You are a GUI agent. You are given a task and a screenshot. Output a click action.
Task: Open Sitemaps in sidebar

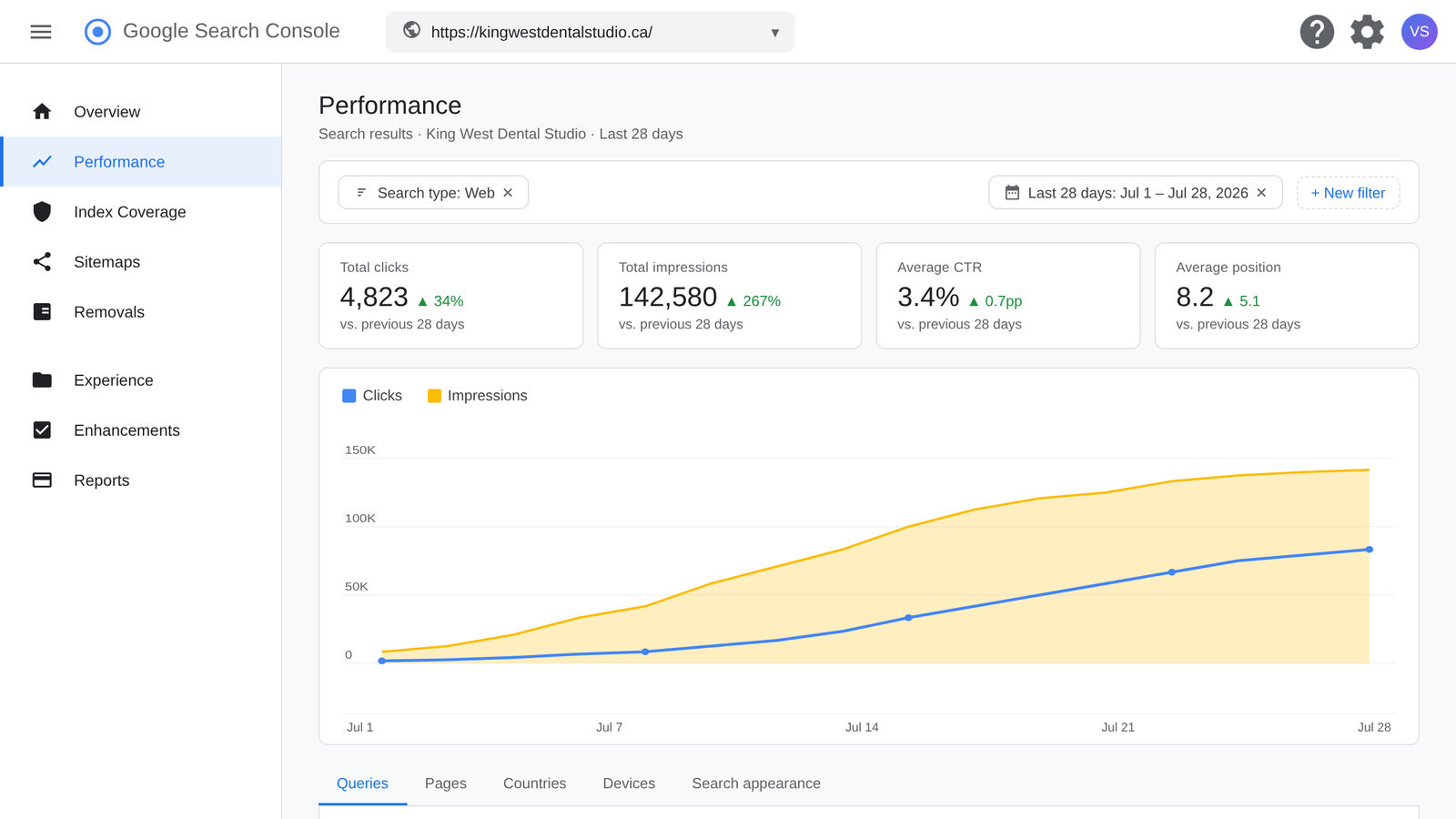click(x=140, y=262)
